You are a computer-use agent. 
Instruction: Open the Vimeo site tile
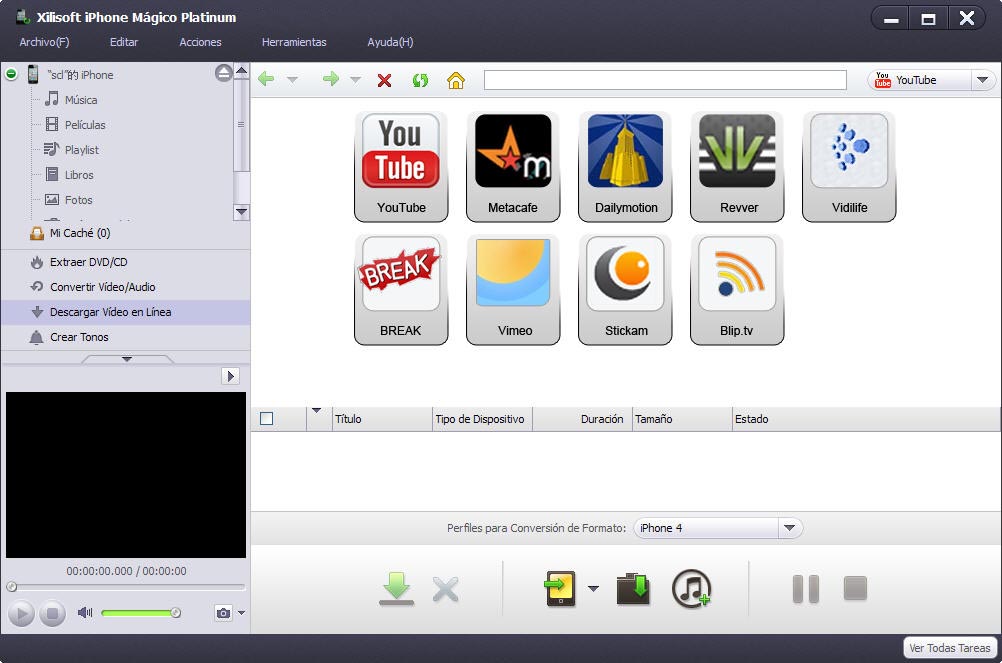(513, 289)
